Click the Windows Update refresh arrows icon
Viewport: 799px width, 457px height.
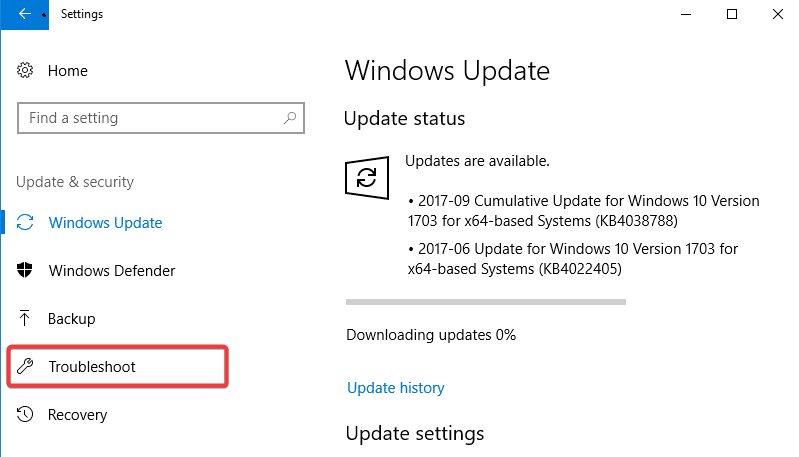pos(25,222)
